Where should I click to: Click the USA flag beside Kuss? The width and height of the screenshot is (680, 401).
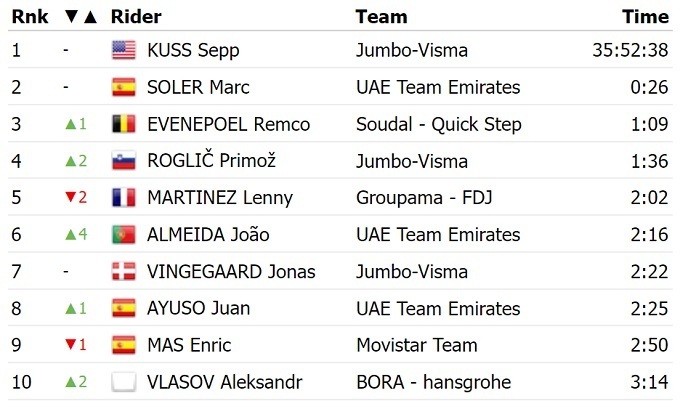tap(123, 50)
